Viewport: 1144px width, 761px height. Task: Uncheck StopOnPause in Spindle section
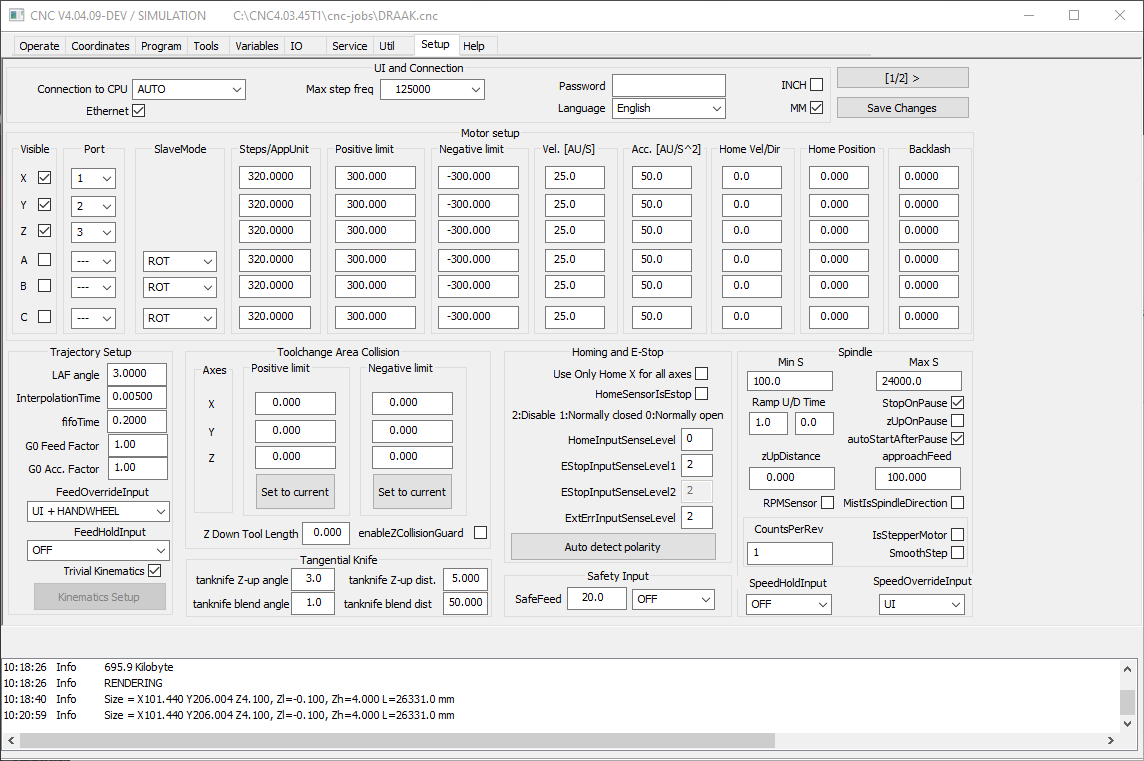click(958, 403)
